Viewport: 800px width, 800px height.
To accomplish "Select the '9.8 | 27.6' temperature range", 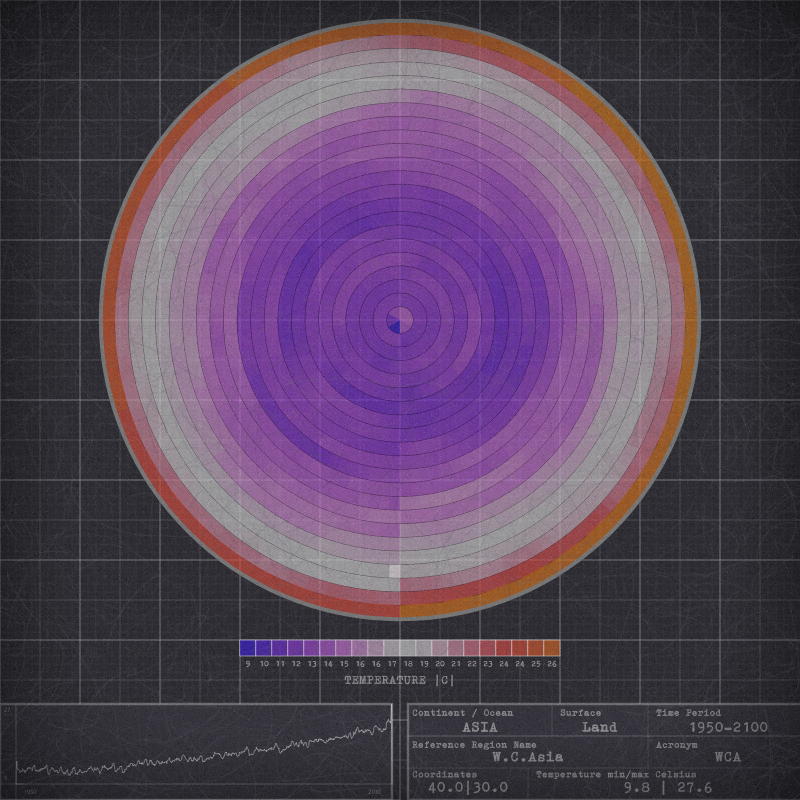I will (668, 787).
